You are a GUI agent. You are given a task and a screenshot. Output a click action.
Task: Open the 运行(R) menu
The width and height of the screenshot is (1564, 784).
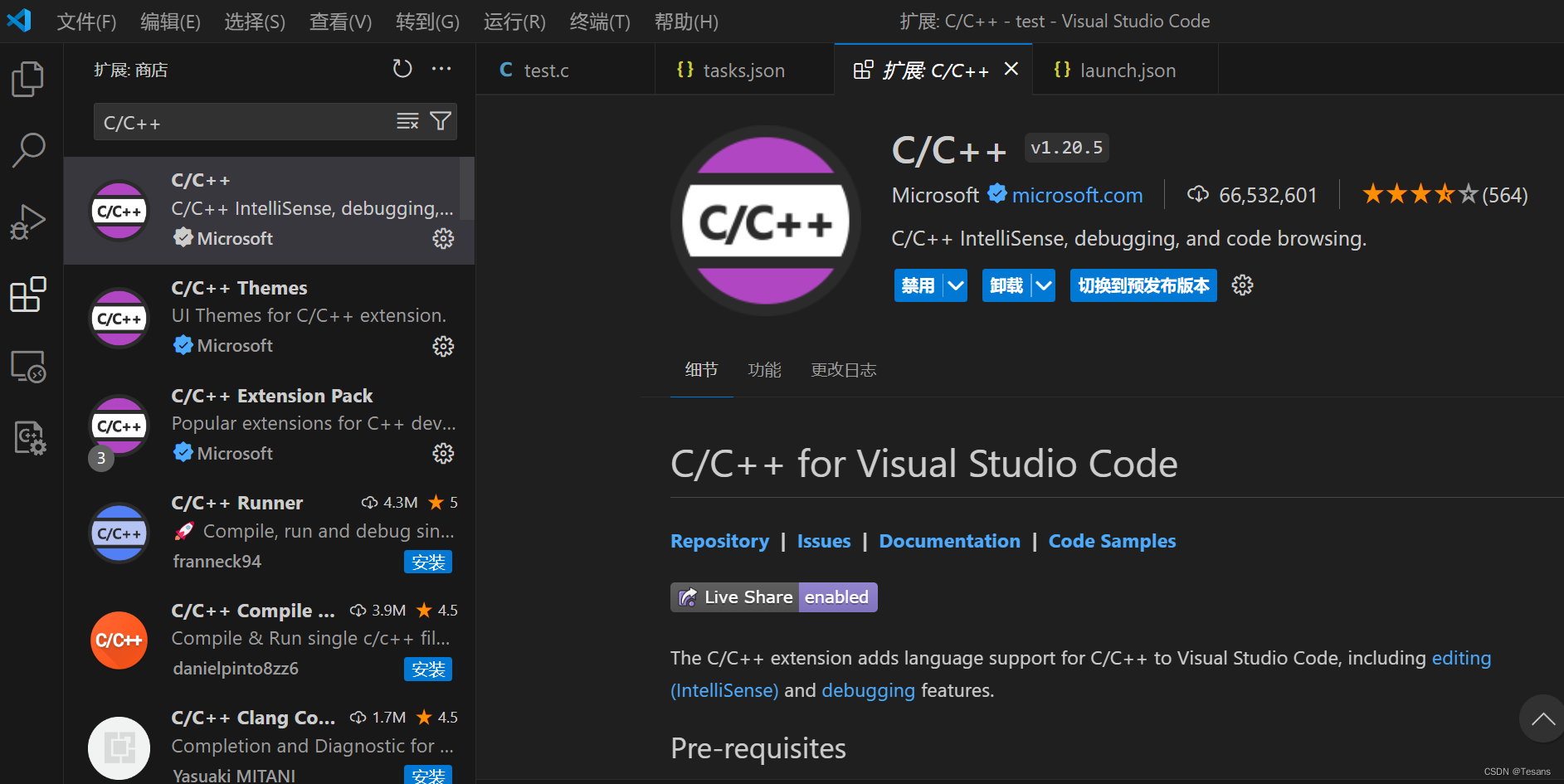click(x=514, y=22)
